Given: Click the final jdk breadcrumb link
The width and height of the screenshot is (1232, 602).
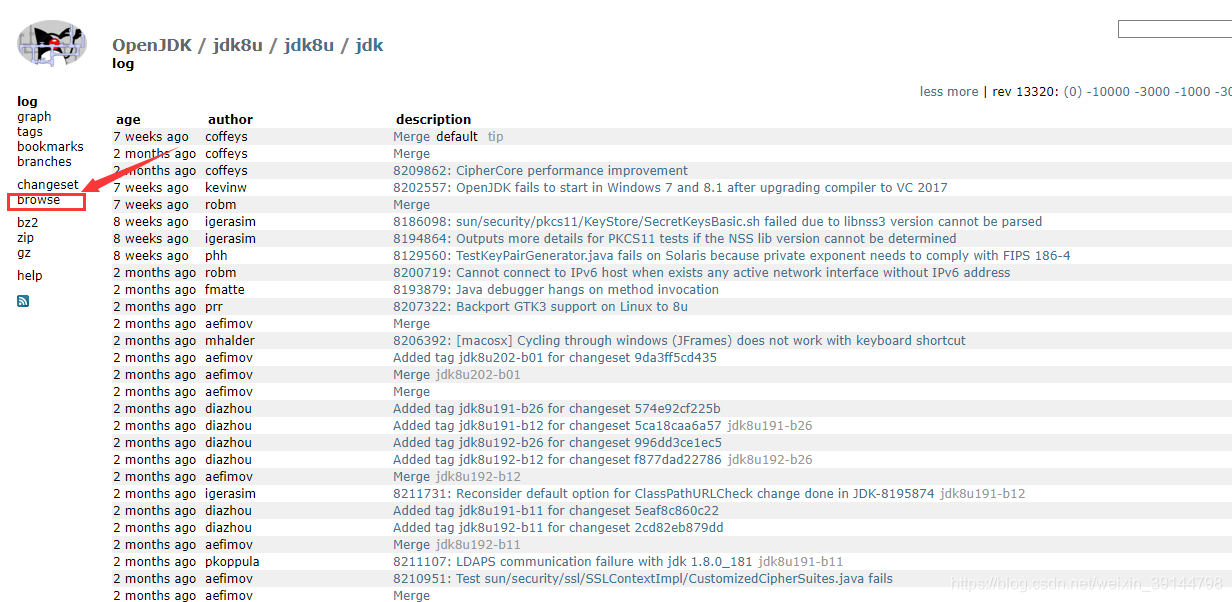Looking at the screenshot, I should point(369,45).
